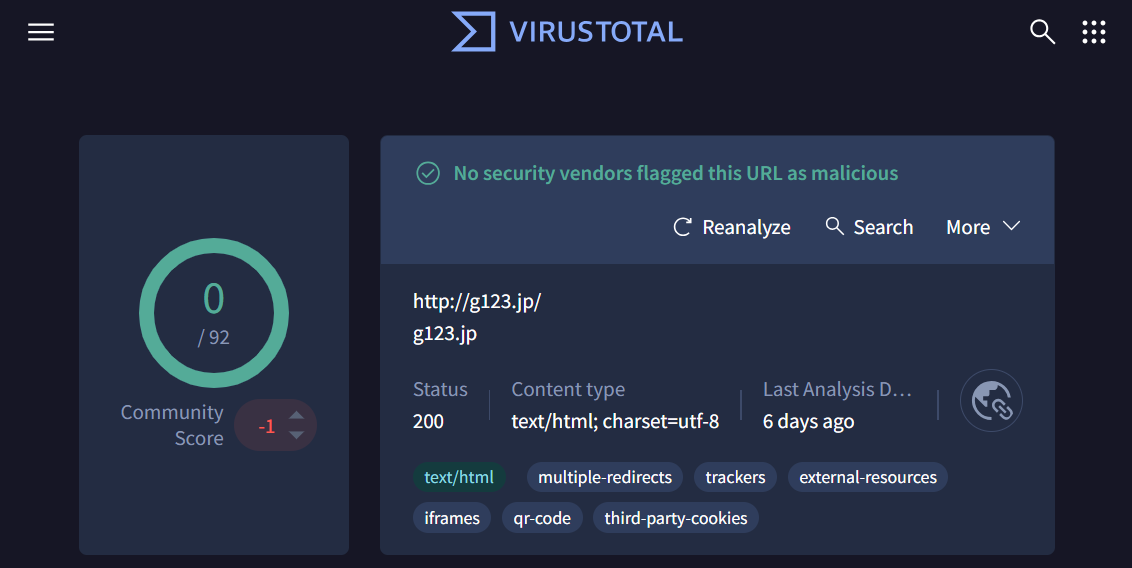Screen dimensions: 1132x568
Task: Click the Status label
Action: [440, 390]
